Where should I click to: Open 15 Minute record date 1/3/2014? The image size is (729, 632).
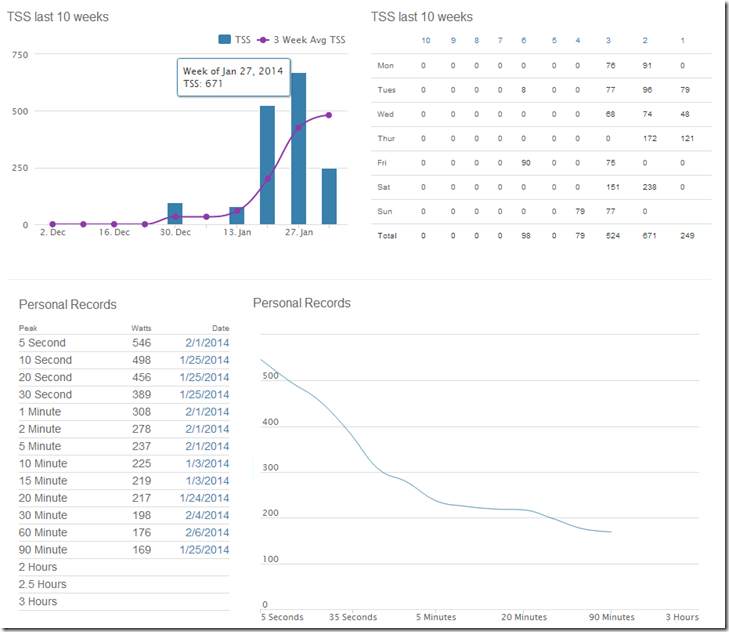207,480
